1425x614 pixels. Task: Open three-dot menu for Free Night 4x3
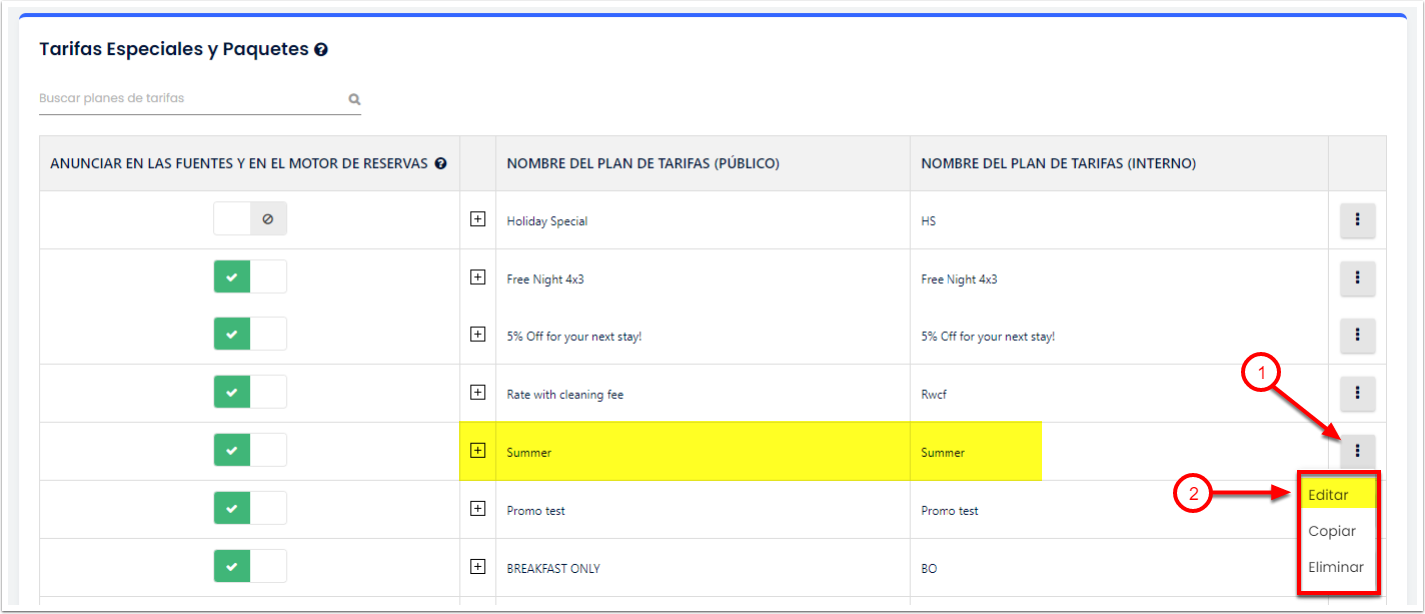point(1357,278)
